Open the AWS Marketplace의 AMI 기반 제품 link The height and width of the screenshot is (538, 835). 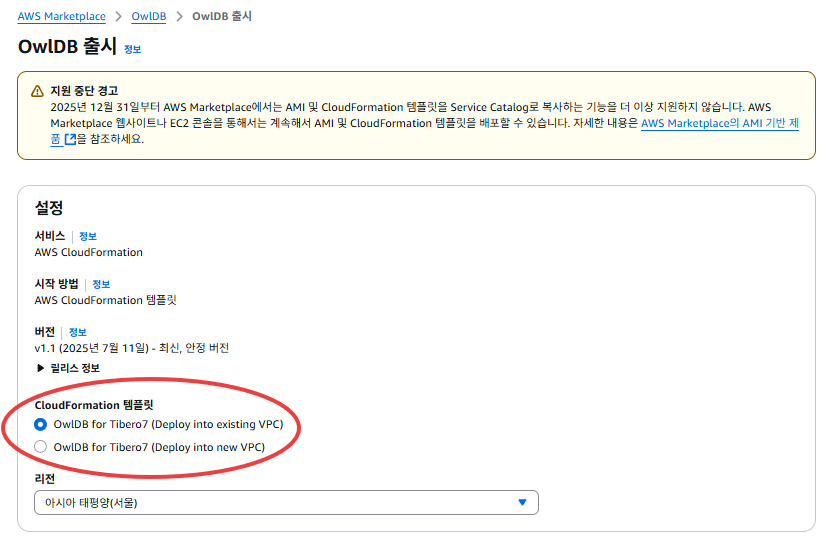tap(719, 123)
